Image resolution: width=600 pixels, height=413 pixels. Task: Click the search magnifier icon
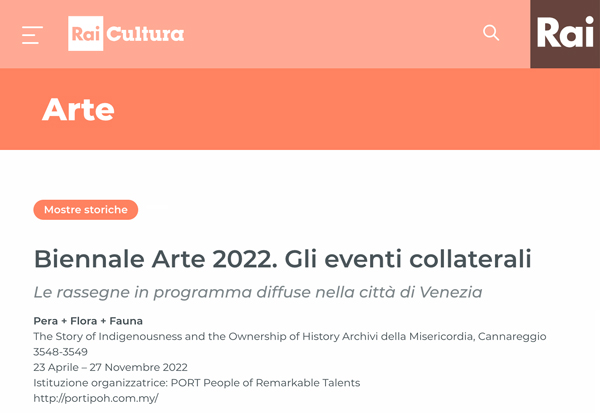tap(491, 33)
